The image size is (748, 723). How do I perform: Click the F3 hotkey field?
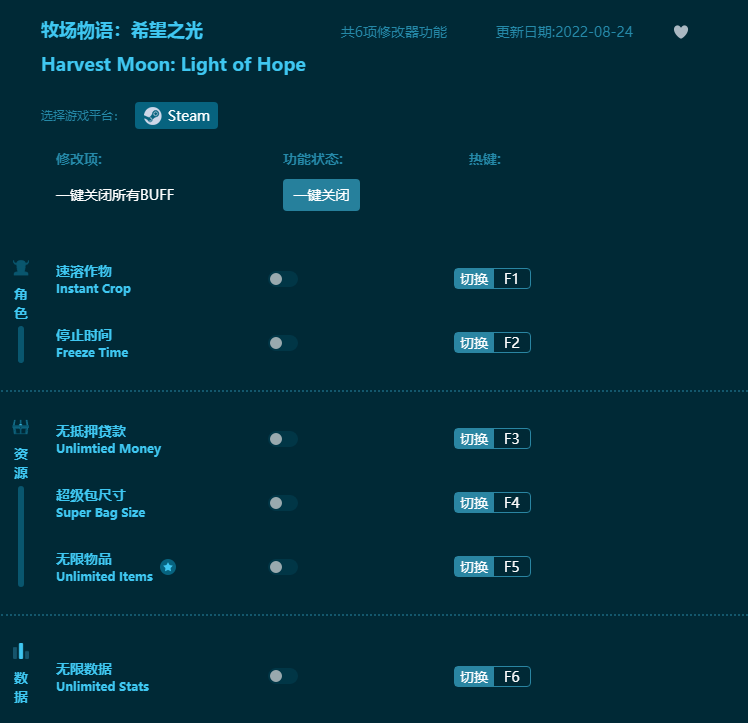point(512,439)
